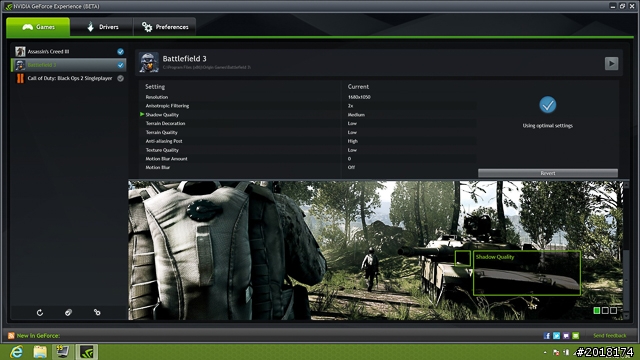Click Assassin's Creed III optimized check badge
The width and height of the screenshot is (640, 360).
coord(120,51)
